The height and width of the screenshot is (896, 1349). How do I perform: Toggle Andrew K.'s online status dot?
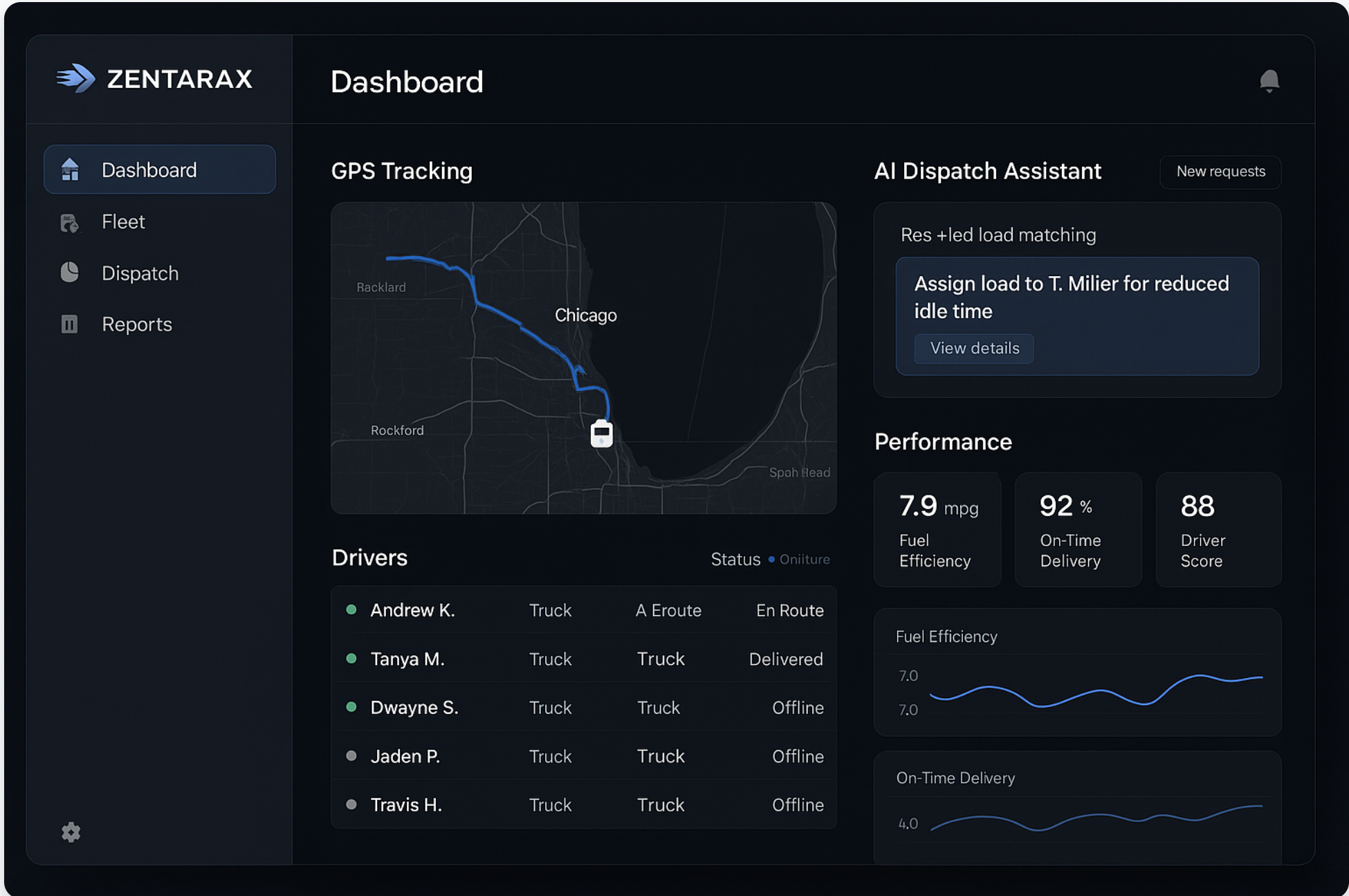click(351, 610)
